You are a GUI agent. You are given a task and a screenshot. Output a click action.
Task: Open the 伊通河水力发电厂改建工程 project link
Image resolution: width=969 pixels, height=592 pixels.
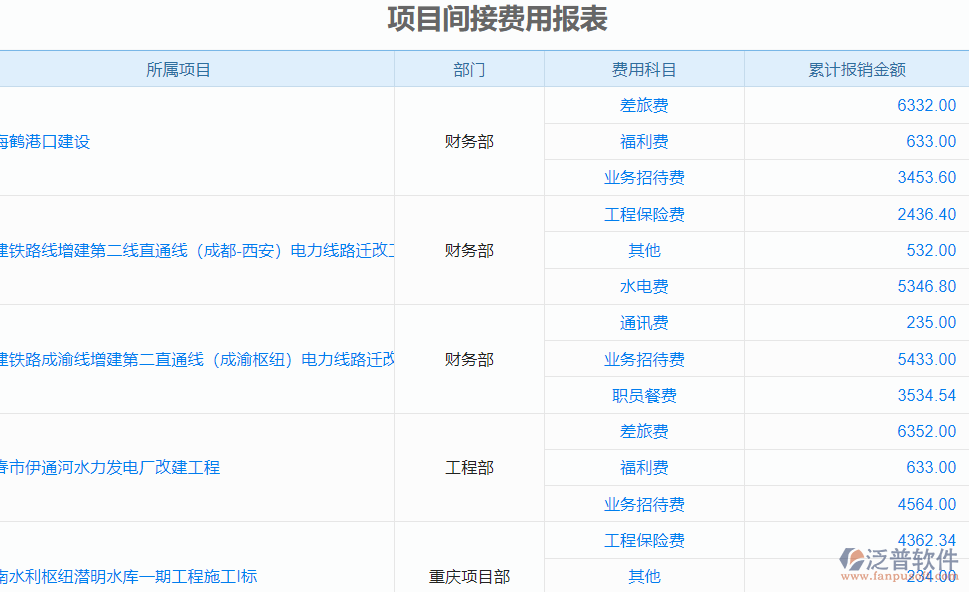point(112,467)
